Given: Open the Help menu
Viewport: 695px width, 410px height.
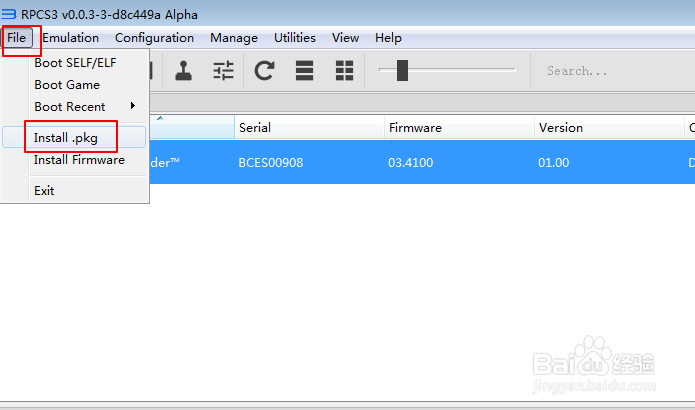Looking at the screenshot, I should [388, 38].
